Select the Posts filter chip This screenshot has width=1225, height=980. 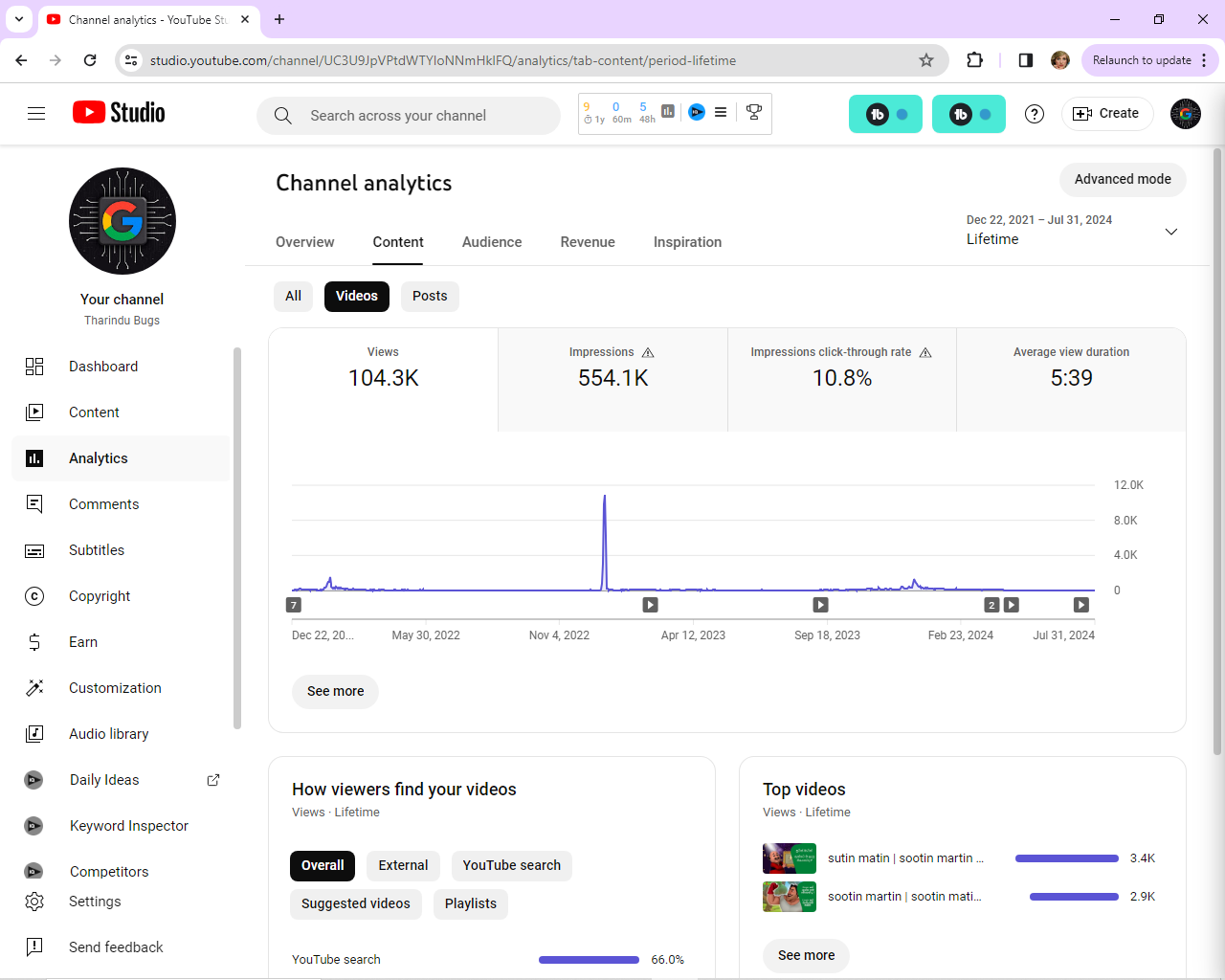point(430,297)
